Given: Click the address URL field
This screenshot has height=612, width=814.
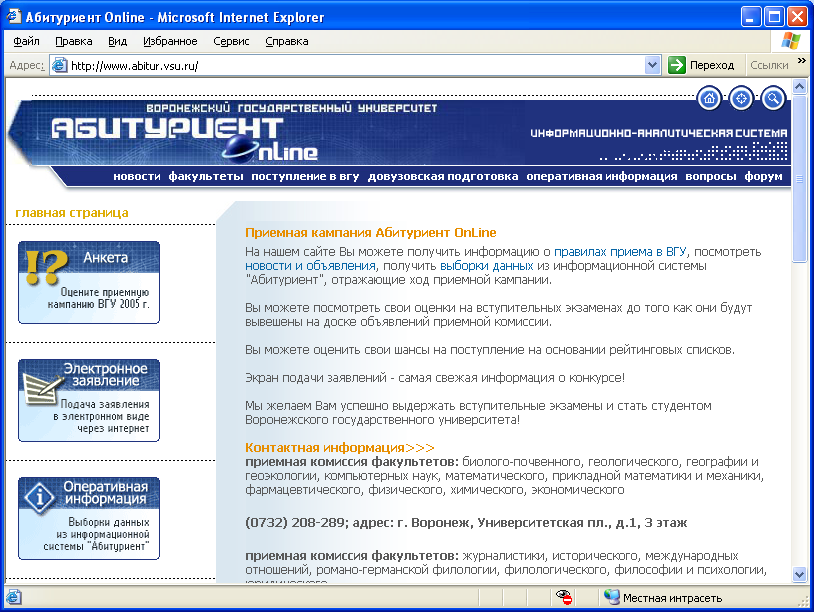Looking at the screenshot, I should click(x=357, y=65).
